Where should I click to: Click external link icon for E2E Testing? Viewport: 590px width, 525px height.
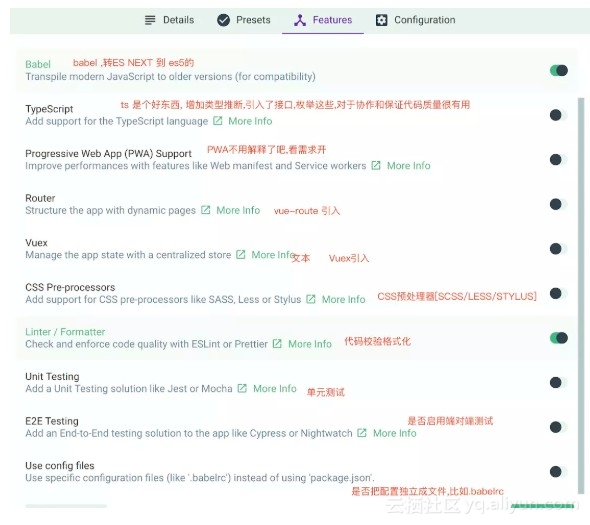tap(362, 433)
